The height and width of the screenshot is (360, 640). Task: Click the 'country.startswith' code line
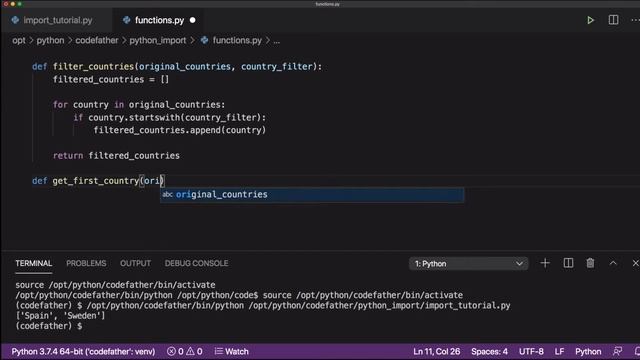(x=169, y=118)
